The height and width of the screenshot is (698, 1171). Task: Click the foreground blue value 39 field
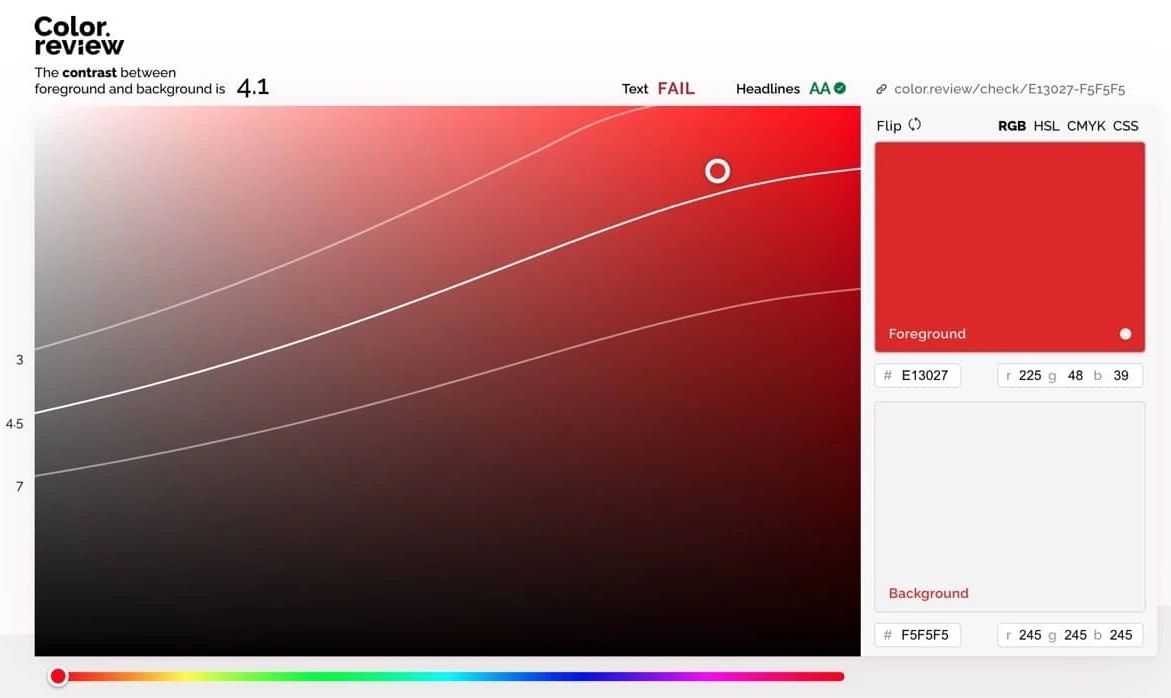pyautogui.click(x=1120, y=376)
